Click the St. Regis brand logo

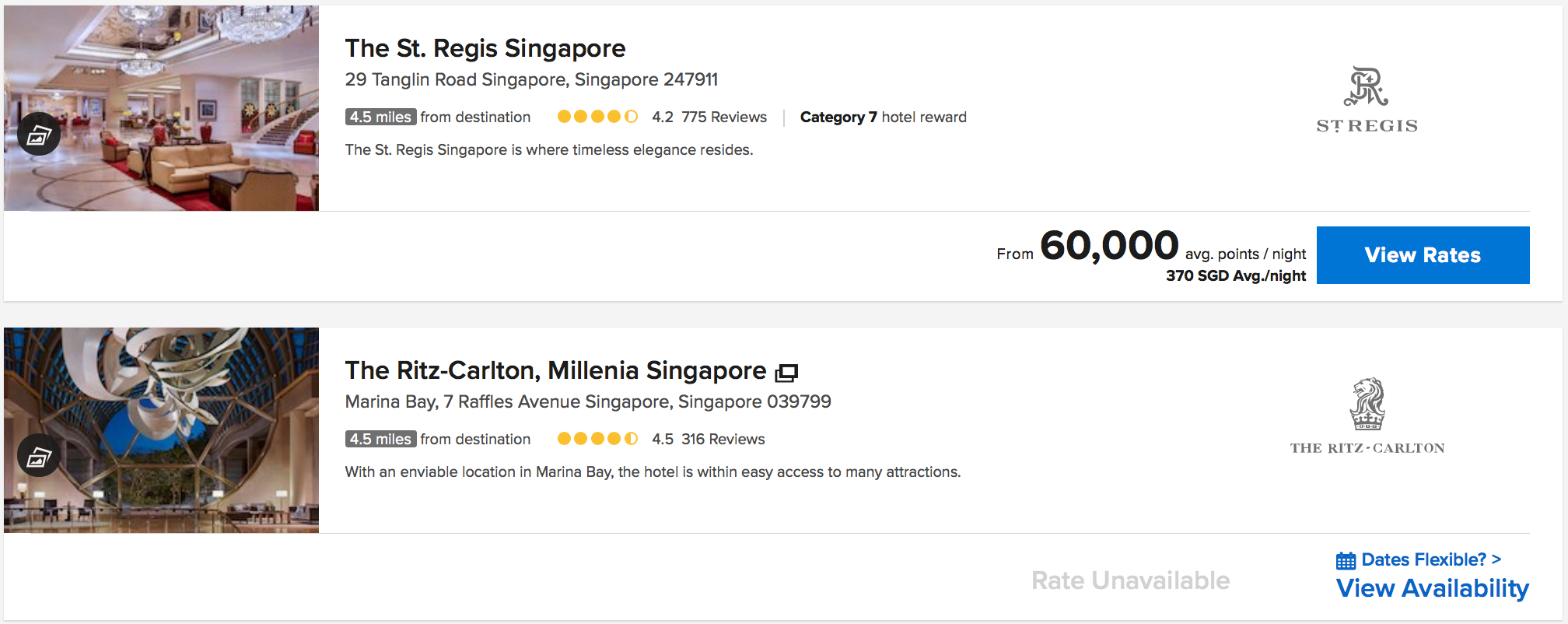tap(1367, 100)
